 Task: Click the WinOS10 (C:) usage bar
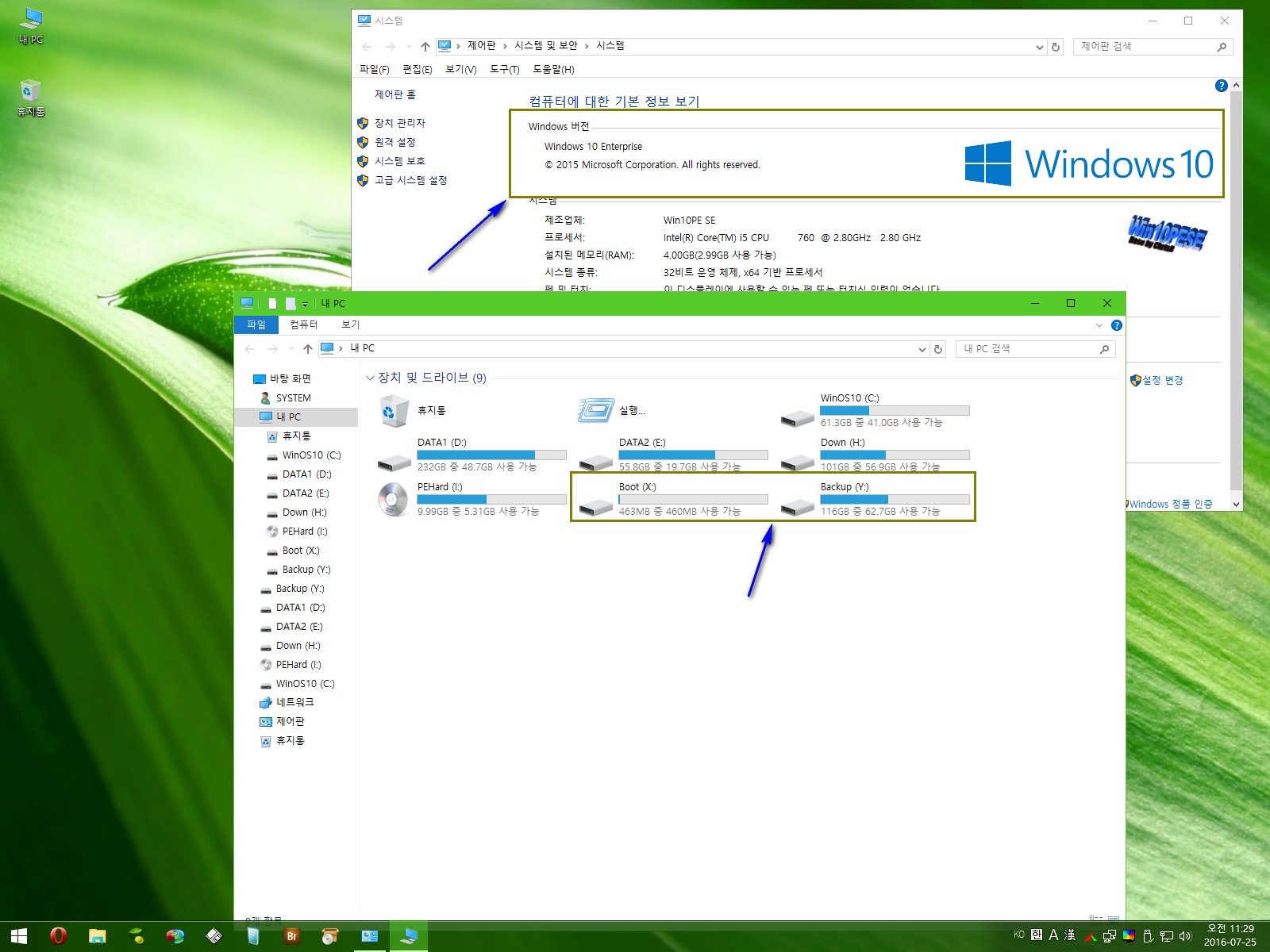coord(895,411)
